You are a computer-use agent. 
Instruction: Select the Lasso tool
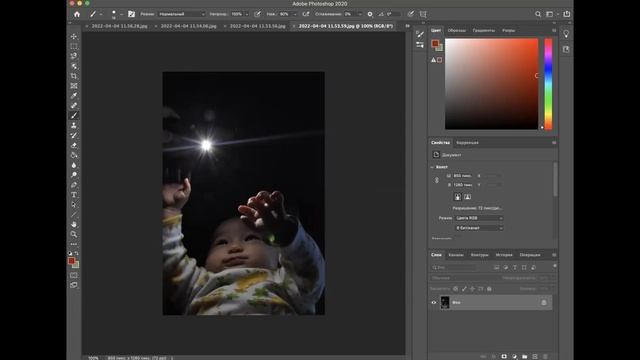click(x=74, y=56)
